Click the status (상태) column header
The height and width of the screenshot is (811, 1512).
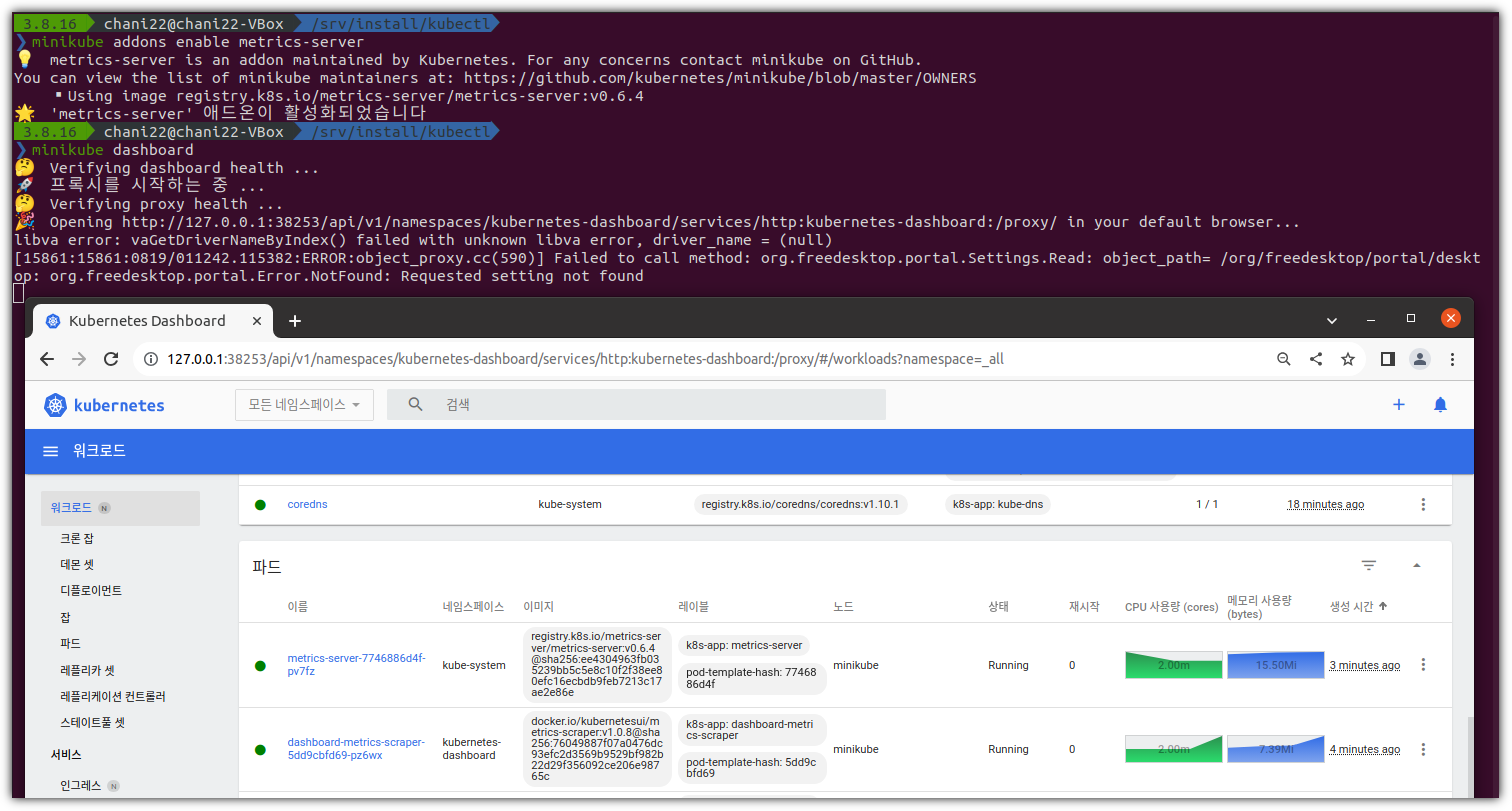point(998,607)
